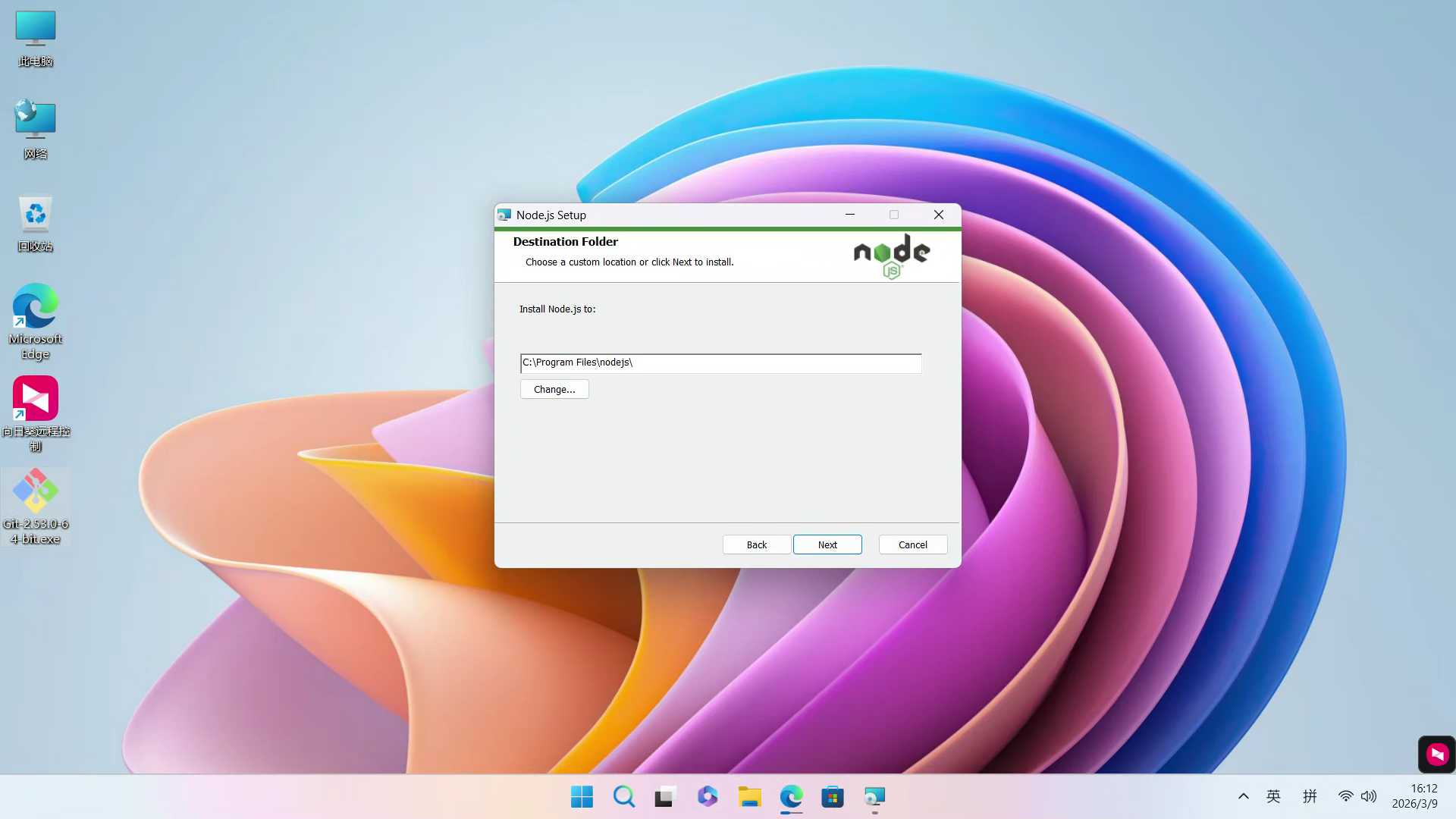Open the This PC desktop icon

(x=36, y=38)
